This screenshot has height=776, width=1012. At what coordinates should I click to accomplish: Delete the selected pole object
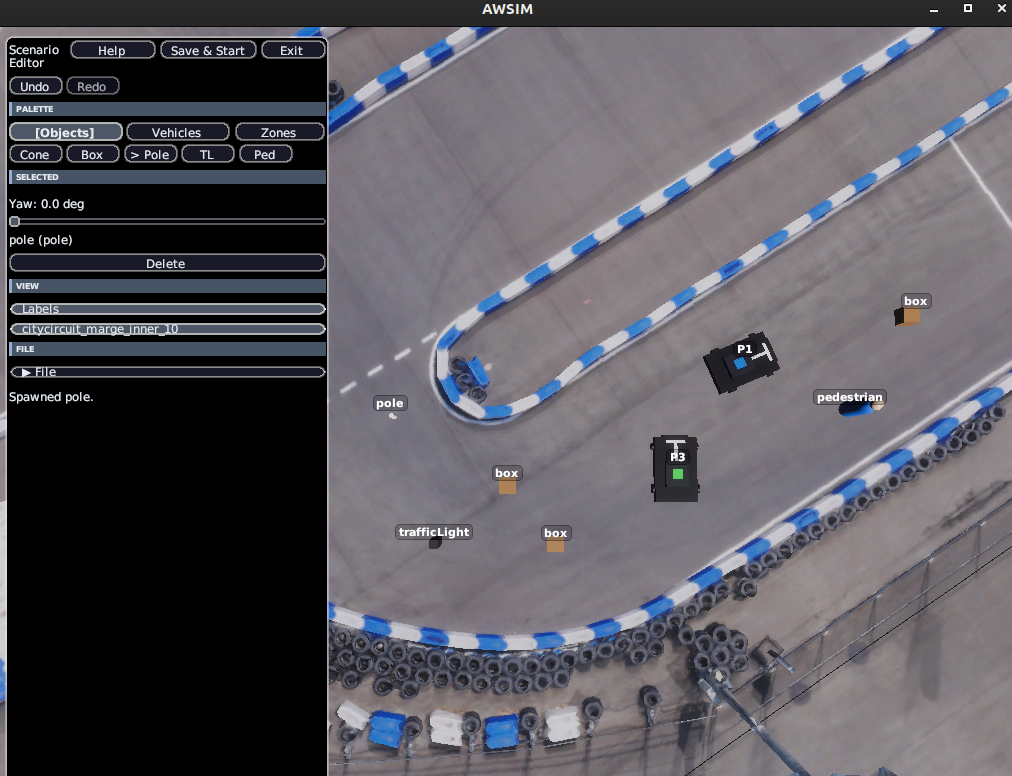pos(167,263)
